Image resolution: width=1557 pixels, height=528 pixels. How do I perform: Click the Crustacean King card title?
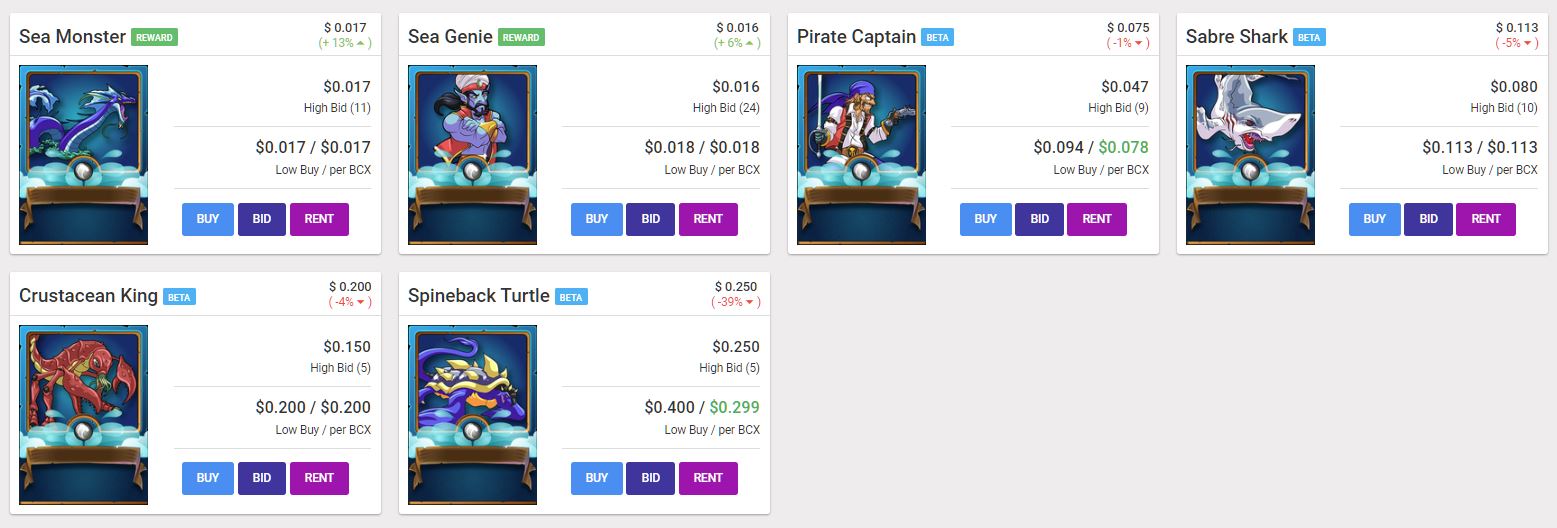click(88, 296)
